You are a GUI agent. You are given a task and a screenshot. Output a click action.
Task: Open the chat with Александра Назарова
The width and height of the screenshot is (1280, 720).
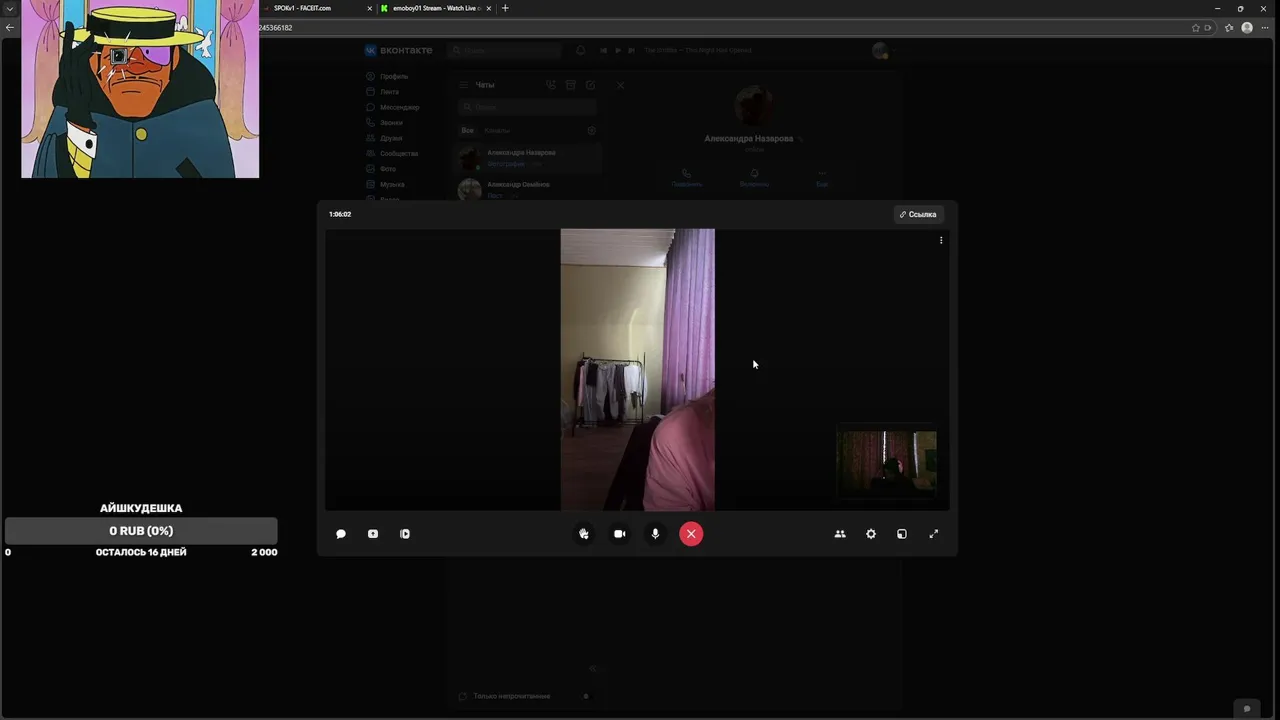pos(526,158)
